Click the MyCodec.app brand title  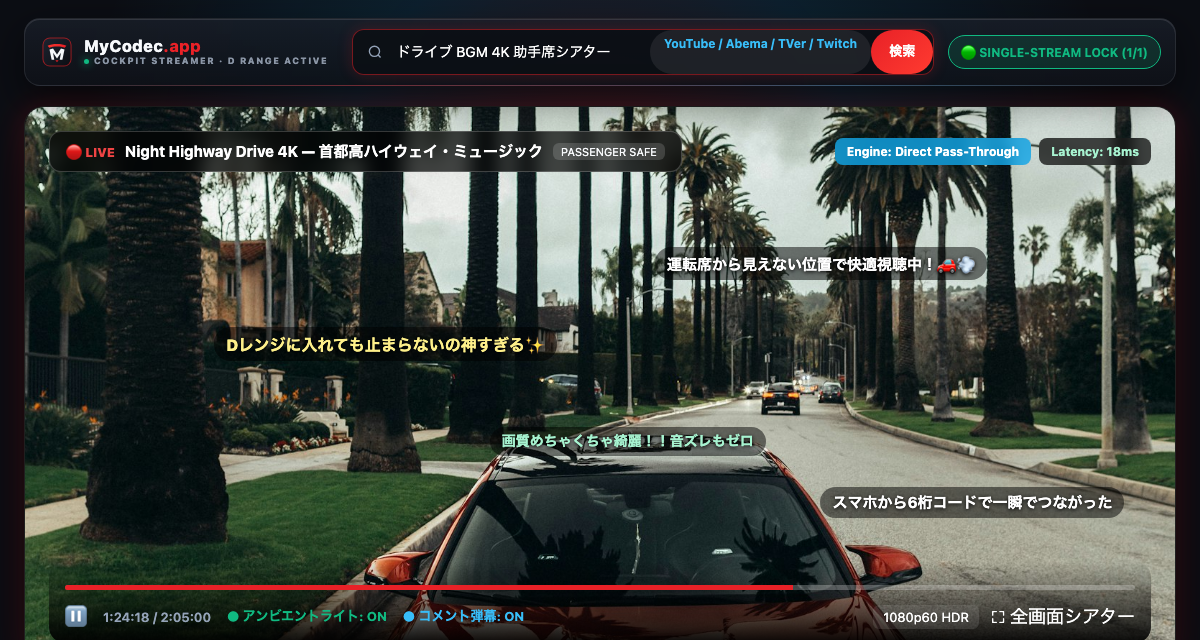coord(142,46)
